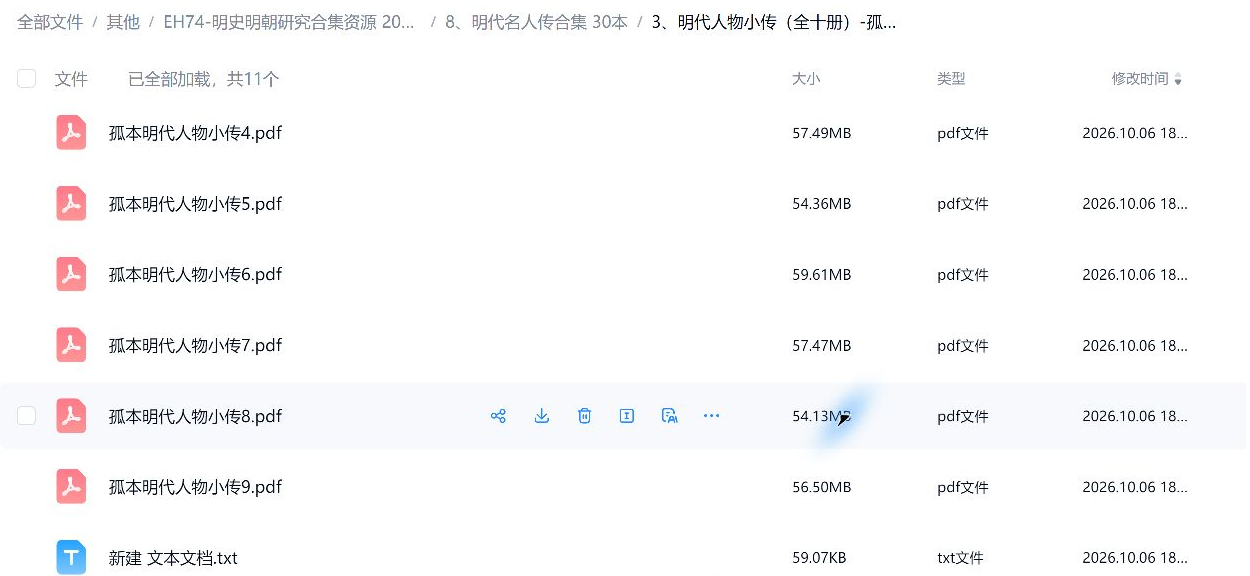Click size value 57.49MB

pos(822,133)
